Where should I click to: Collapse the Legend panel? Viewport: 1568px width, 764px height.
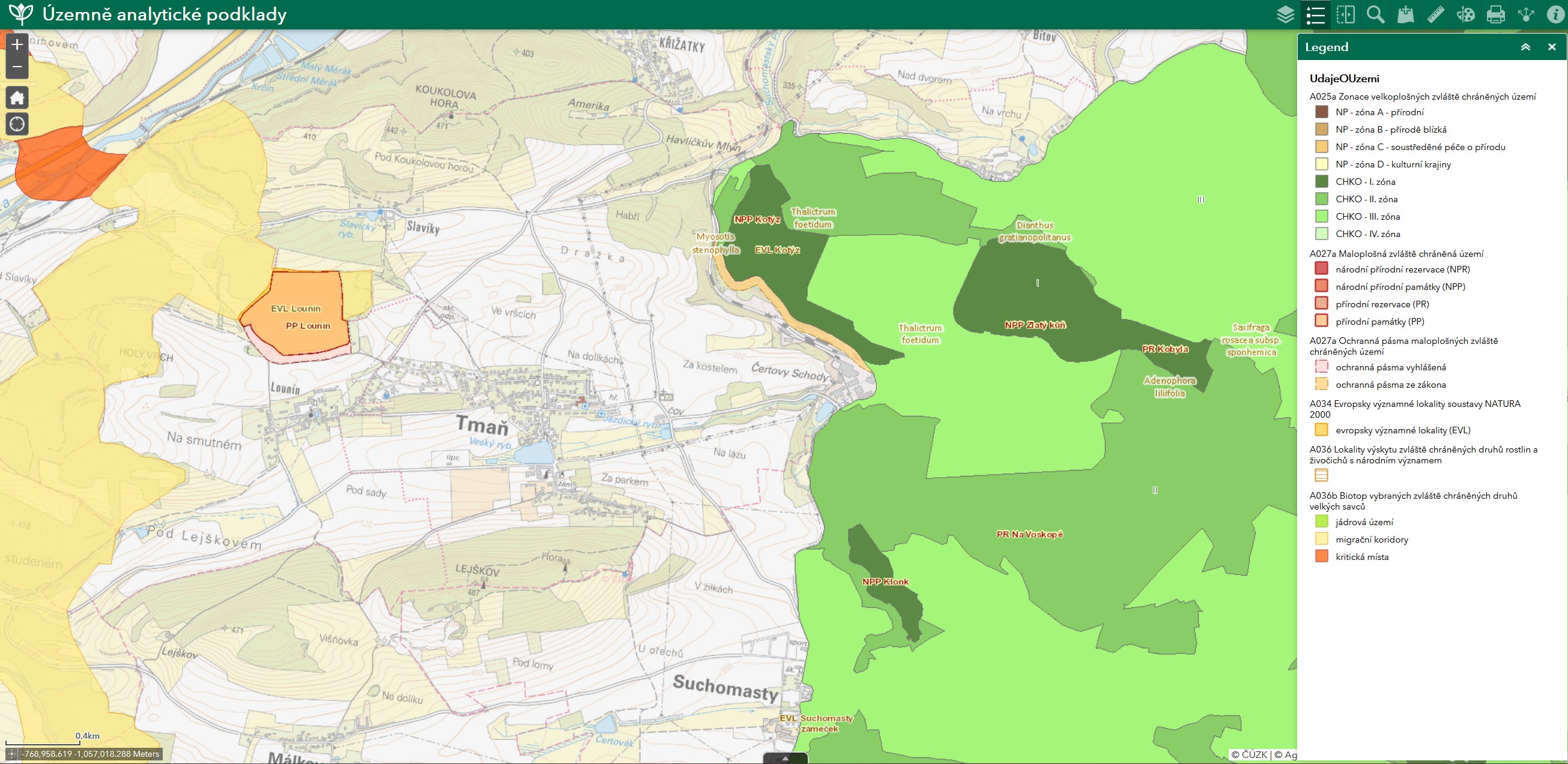coord(1525,47)
